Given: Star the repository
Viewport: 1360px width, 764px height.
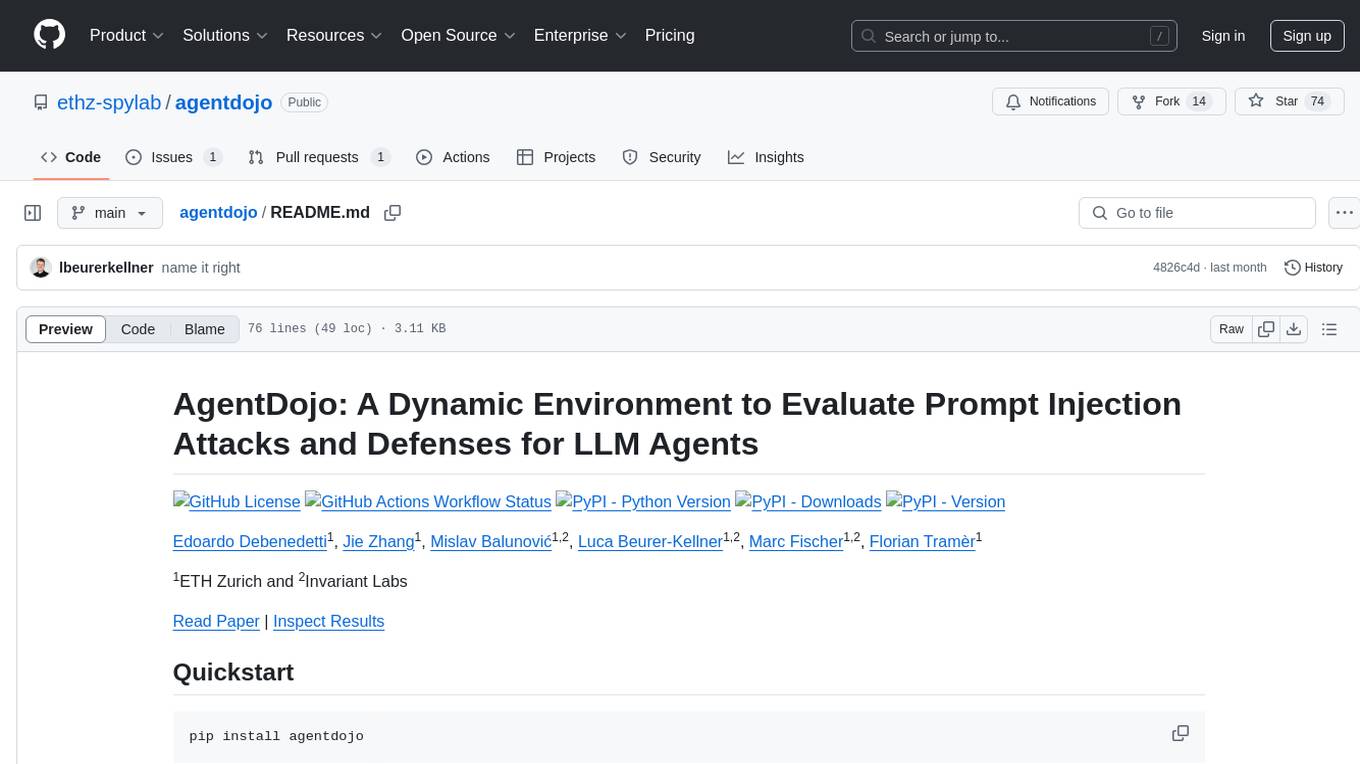Looking at the screenshot, I should pos(1289,101).
